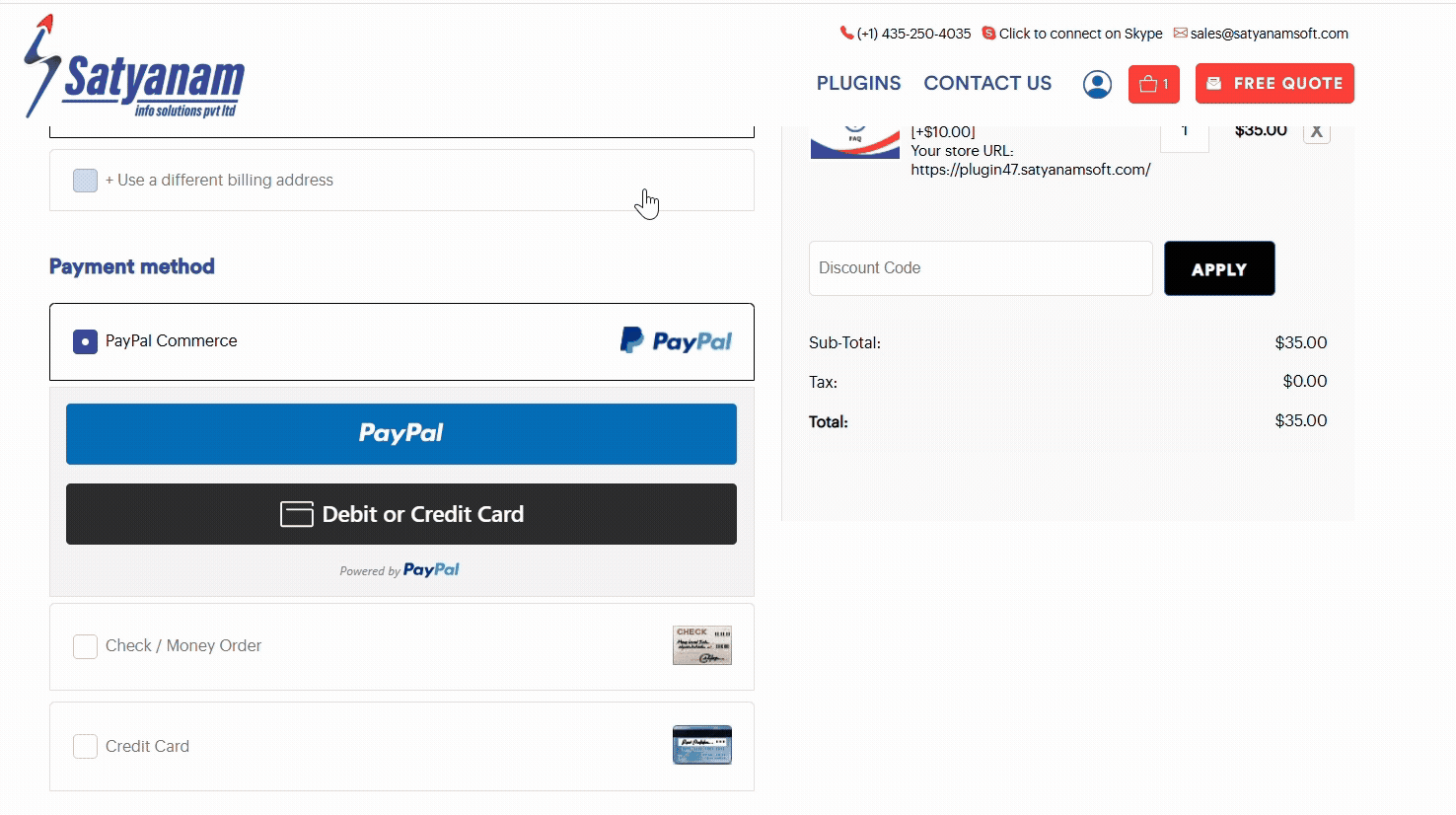This screenshot has height=815, width=1456.
Task: Select Check / Money Order payment option
Action: [x=86, y=646]
